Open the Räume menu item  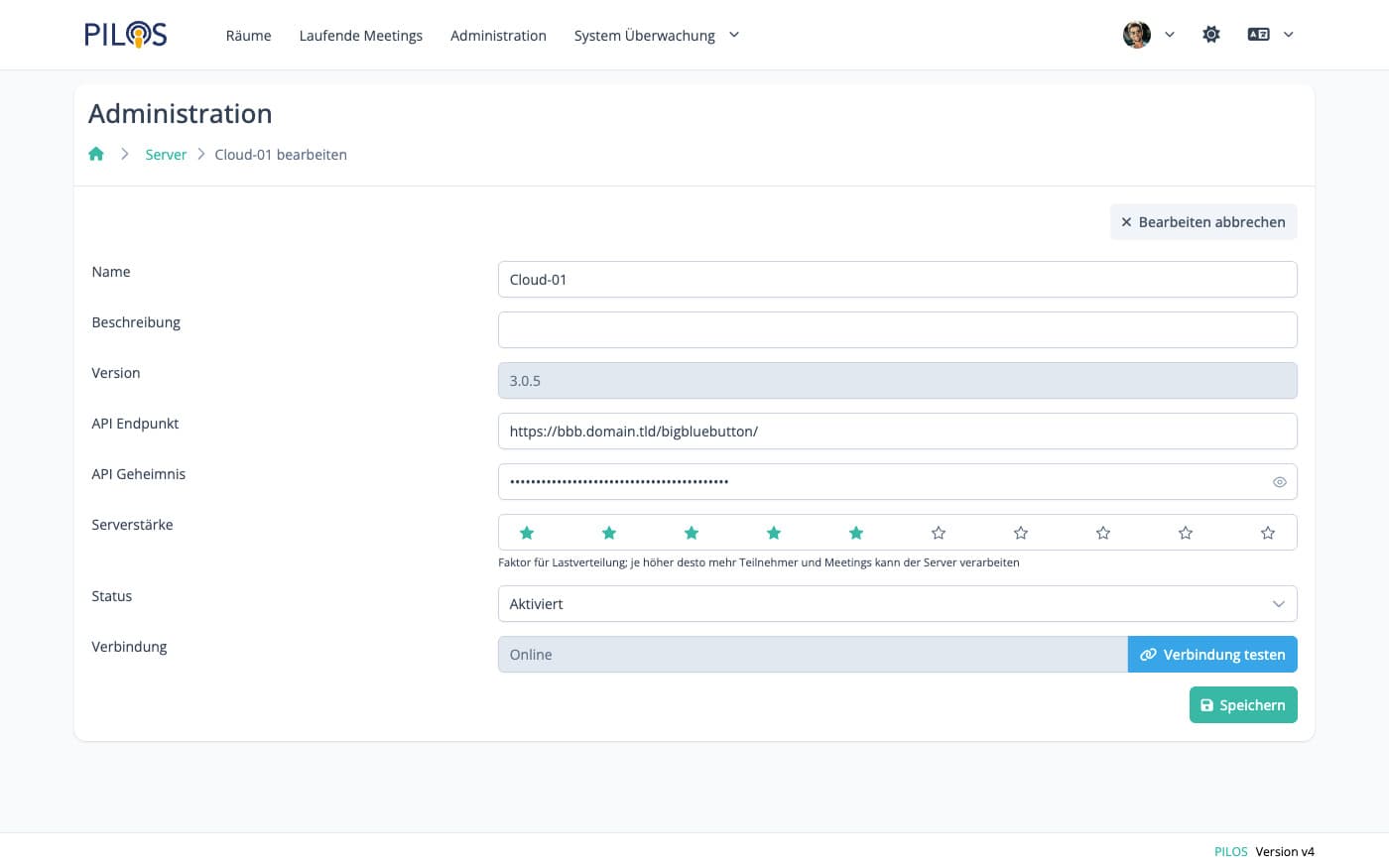[248, 36]
